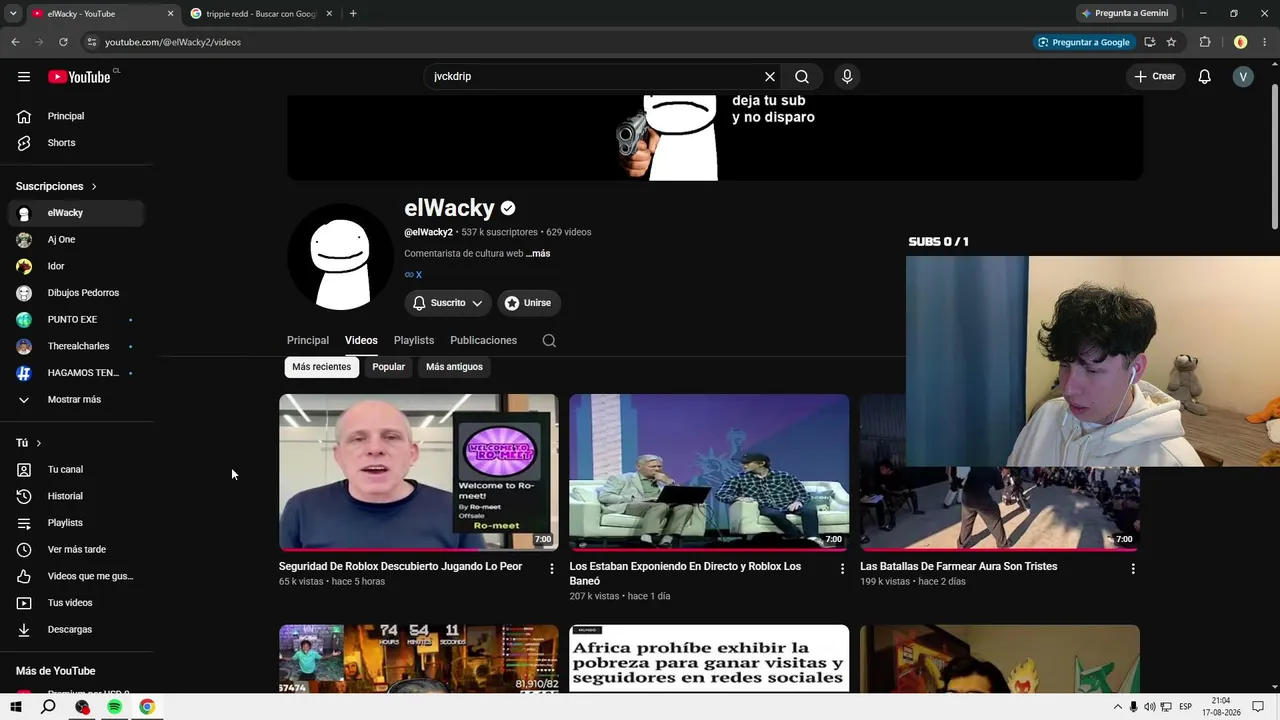Open Aj One subscription channel
The image size is (1280, 720).
pos(76,240)
